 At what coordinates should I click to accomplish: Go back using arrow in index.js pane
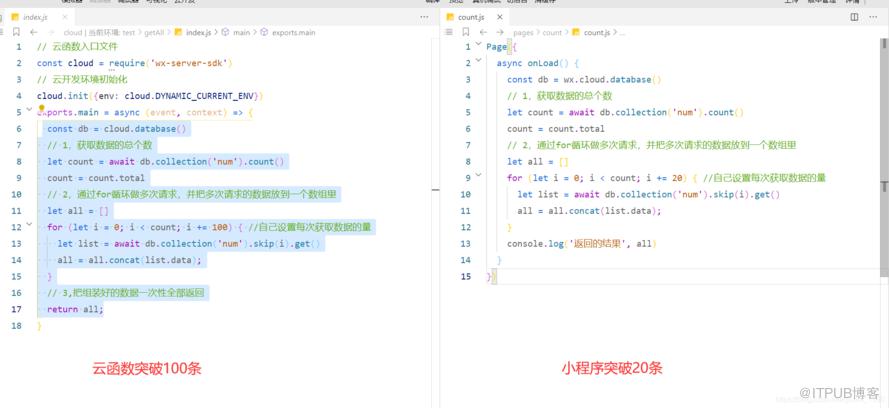coord(33,32)
